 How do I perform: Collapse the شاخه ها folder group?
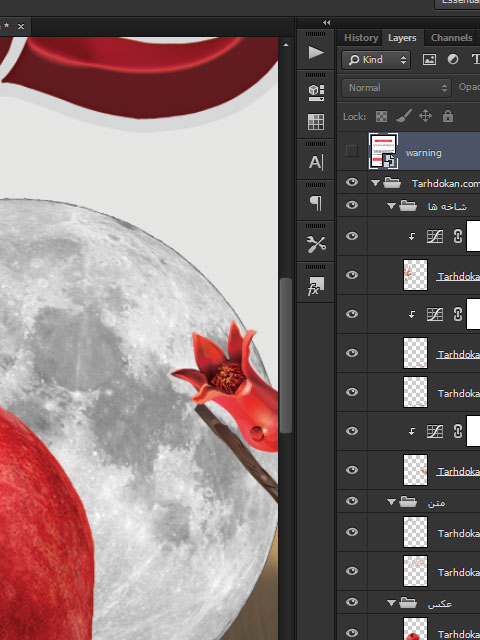click(391, 206)
